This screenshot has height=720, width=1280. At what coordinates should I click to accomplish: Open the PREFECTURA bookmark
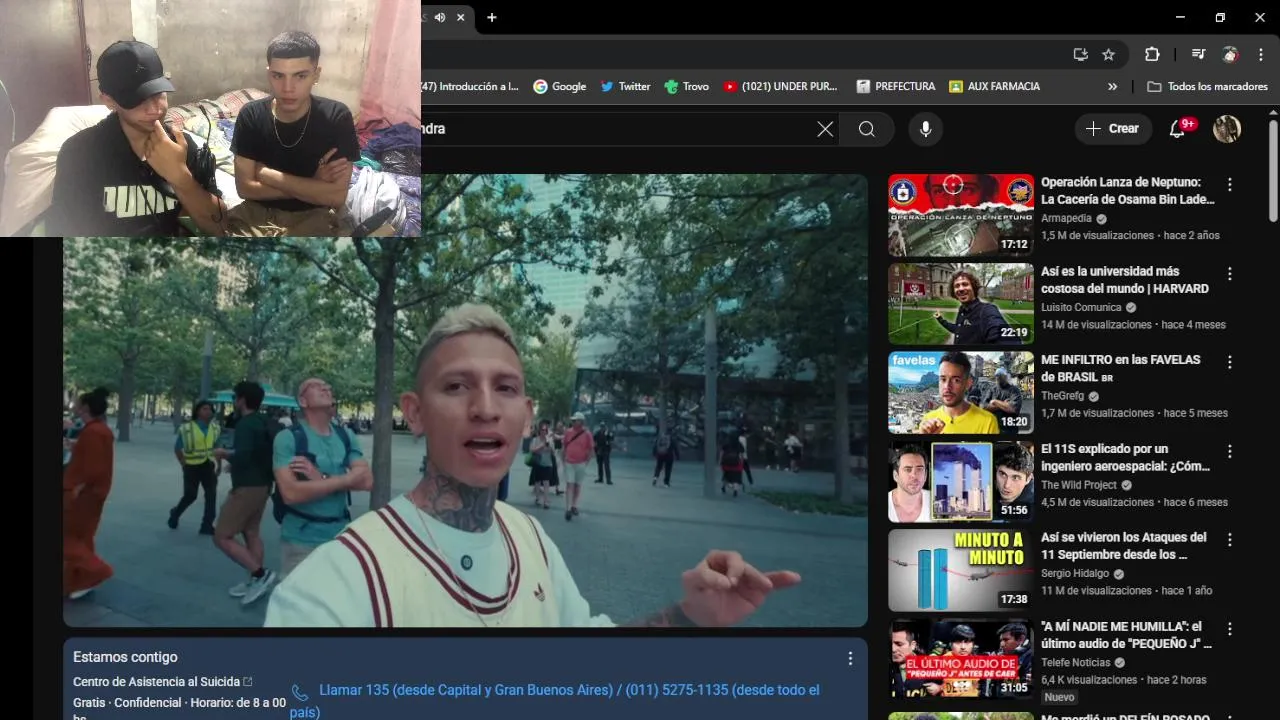pos(896,87)
